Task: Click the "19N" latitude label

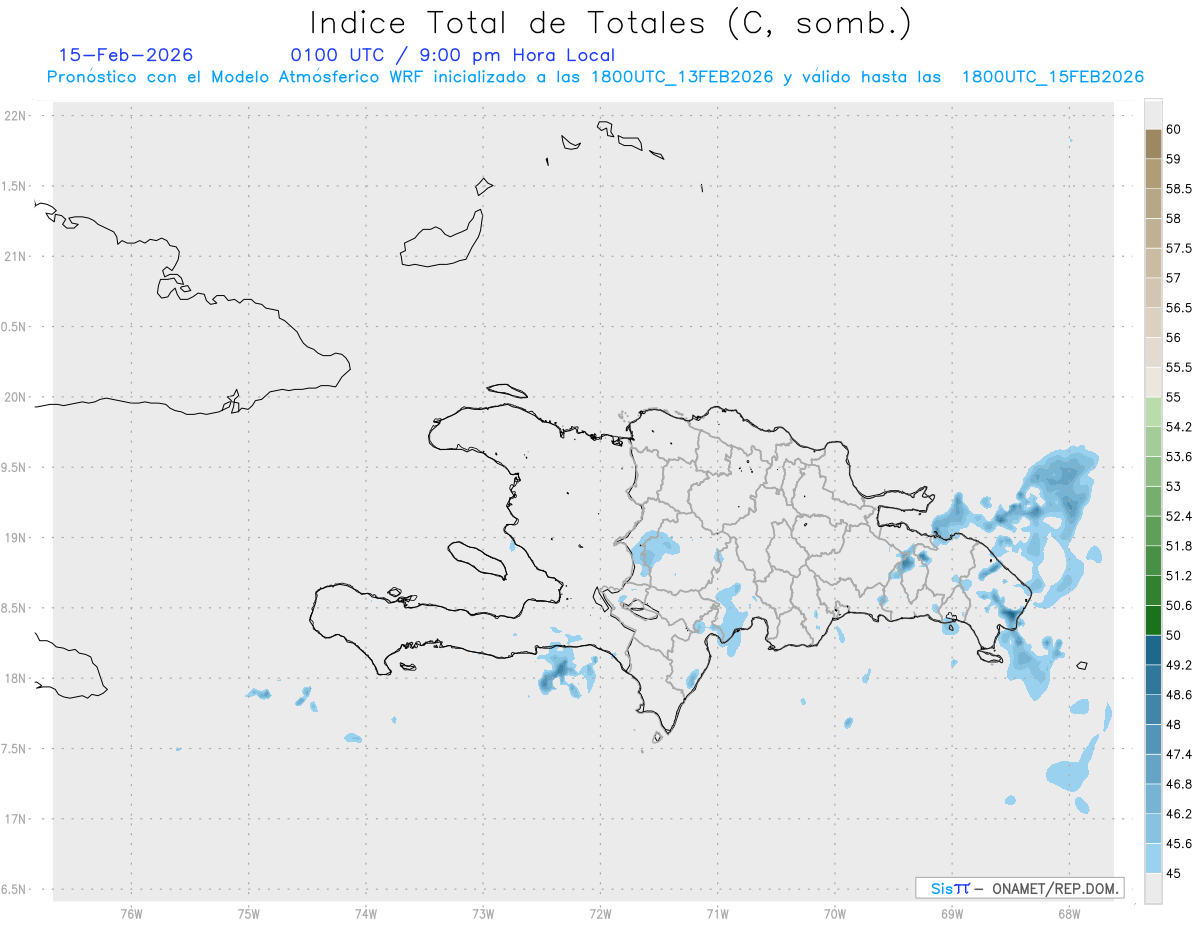Action: (16, 538)
